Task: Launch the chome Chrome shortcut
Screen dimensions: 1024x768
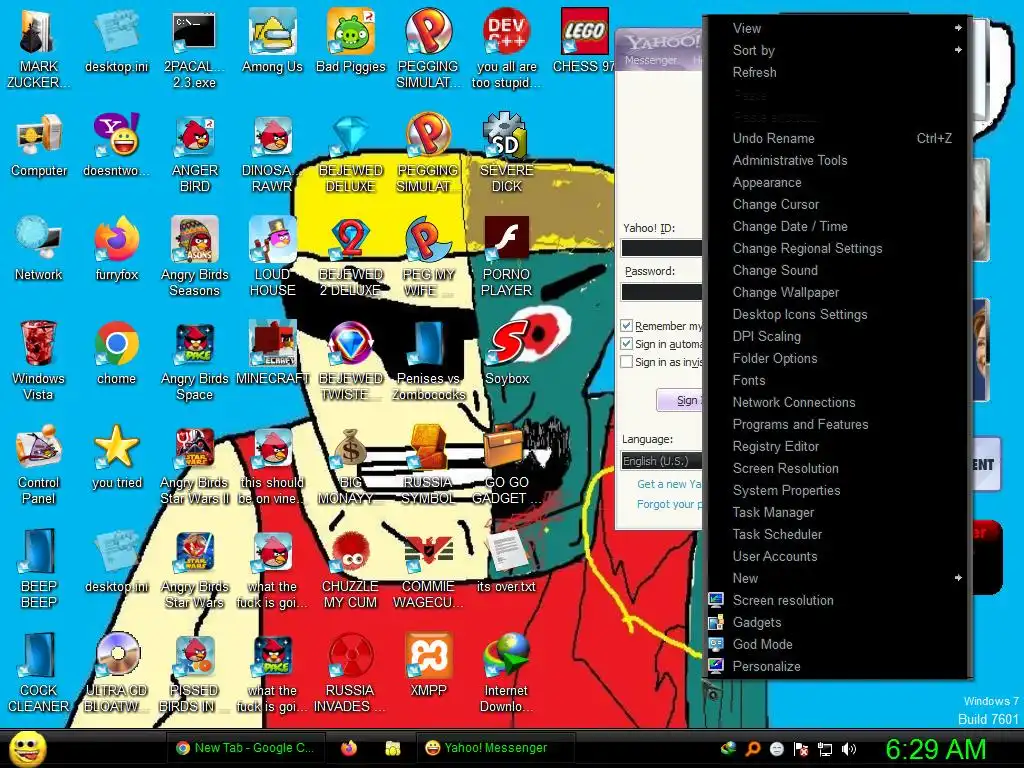Action: point(116,353)
